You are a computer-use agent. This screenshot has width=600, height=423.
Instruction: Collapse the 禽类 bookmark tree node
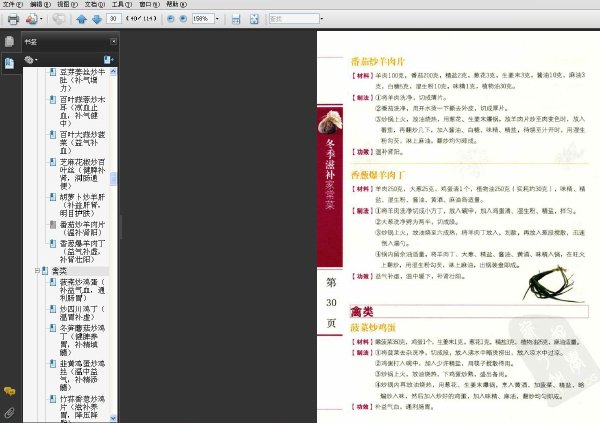point(37,271)
